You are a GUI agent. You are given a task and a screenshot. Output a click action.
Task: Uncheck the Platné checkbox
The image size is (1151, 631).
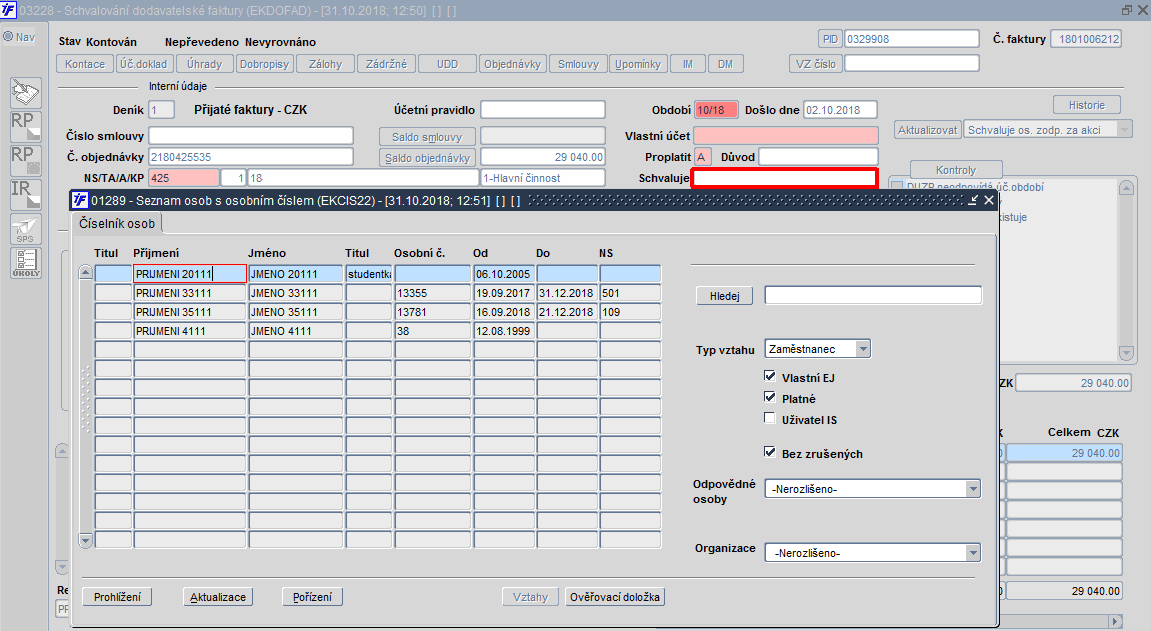(769, 398)
